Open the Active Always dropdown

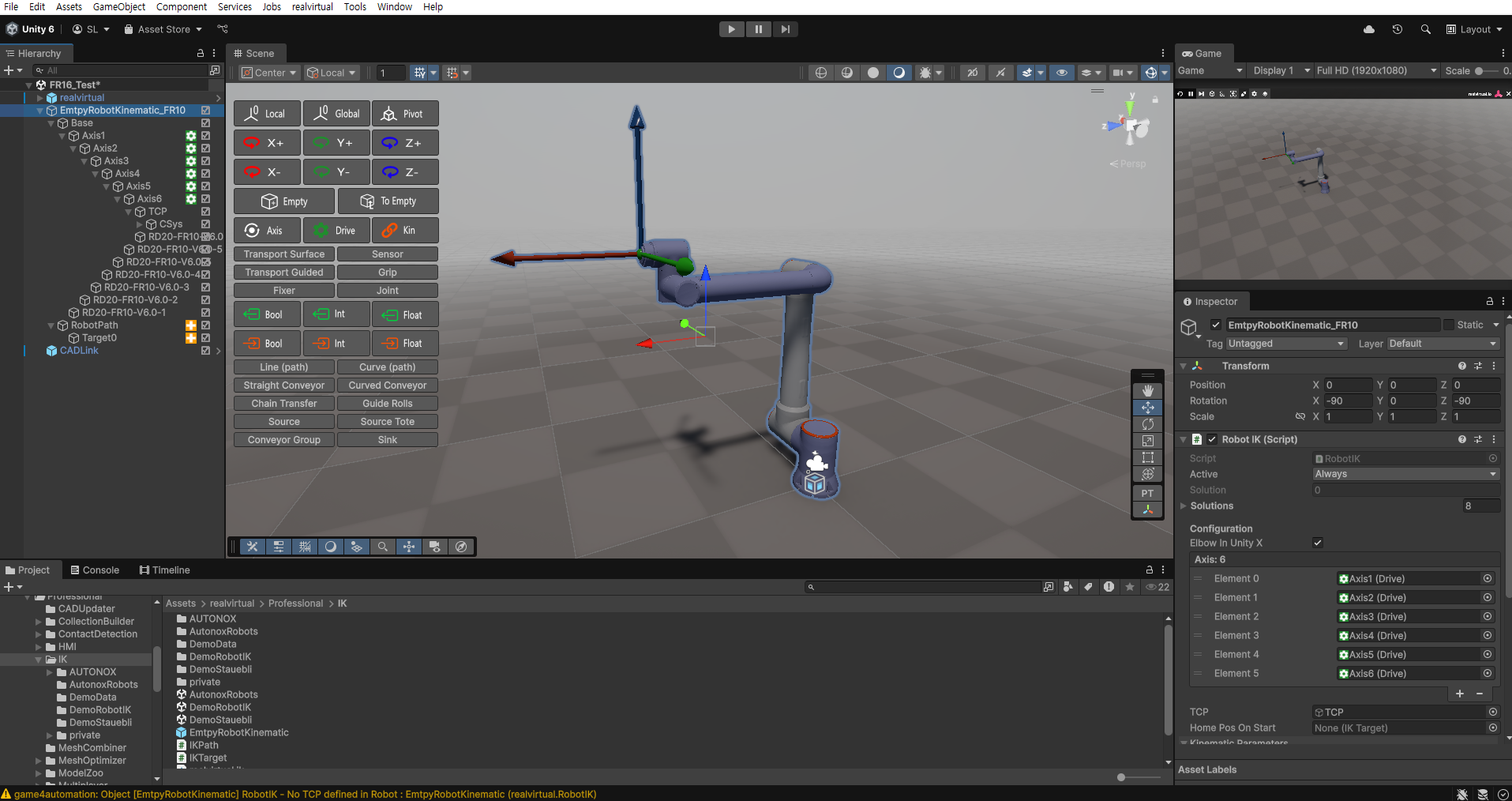click(1405, 474)
